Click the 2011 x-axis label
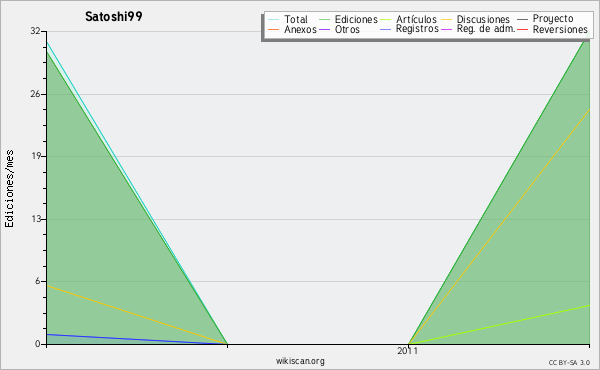Viewport: 600px width, 370px height. click(408, 351)
